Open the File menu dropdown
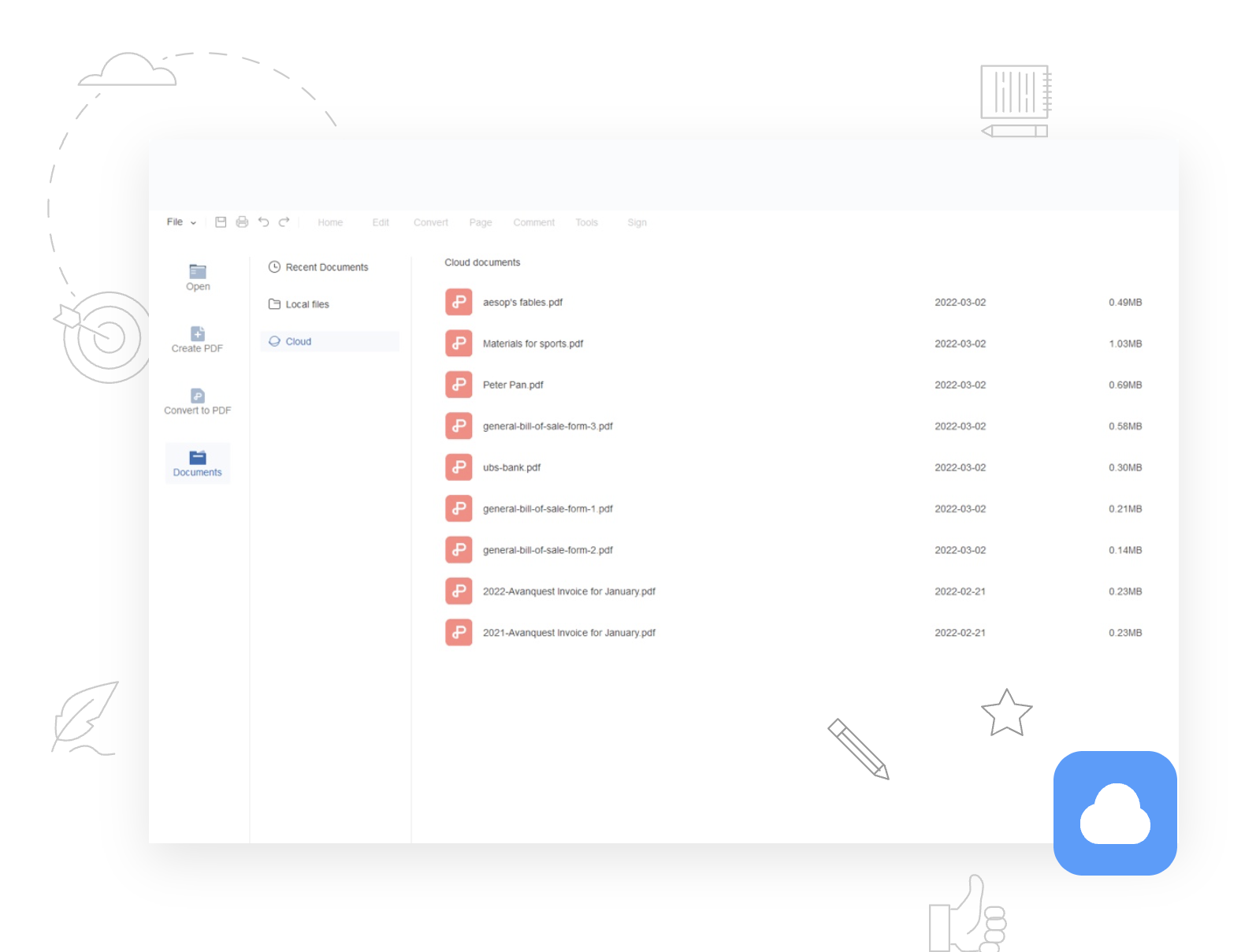Viewport: 1256px width, 952px height. (181, 222)
